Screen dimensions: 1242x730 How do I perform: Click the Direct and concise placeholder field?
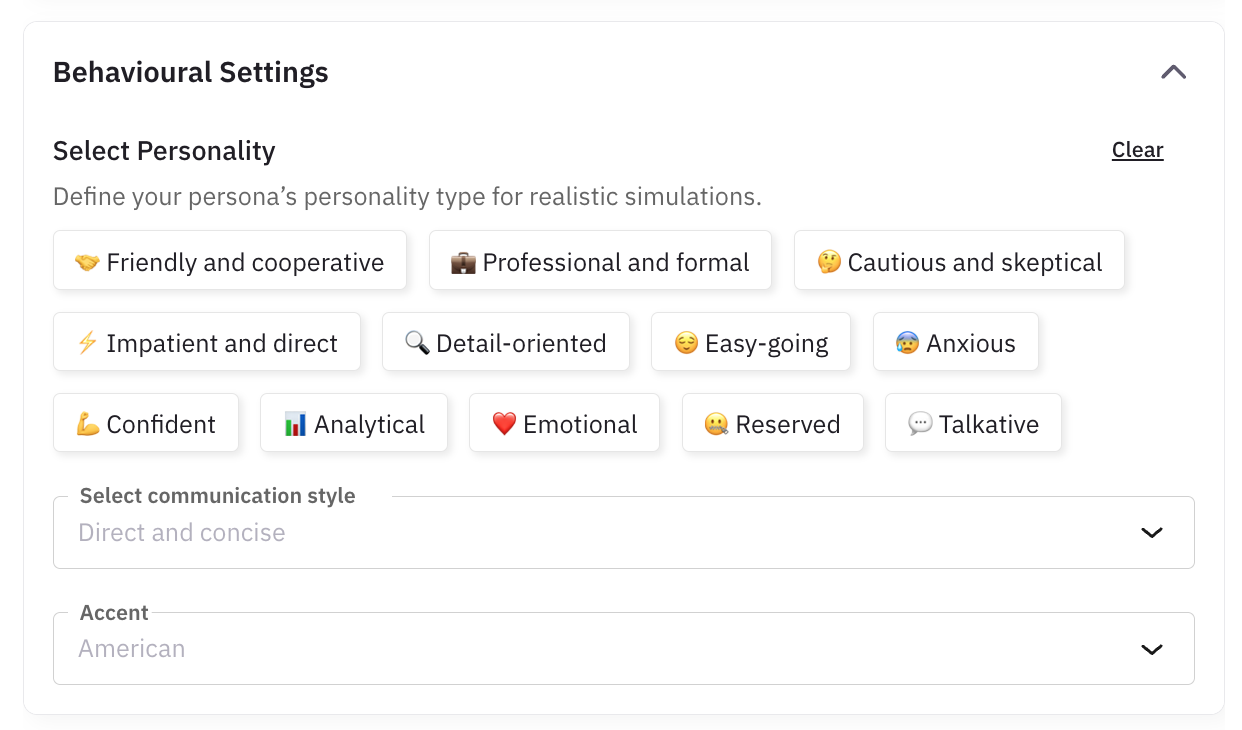tap(182, 532)
